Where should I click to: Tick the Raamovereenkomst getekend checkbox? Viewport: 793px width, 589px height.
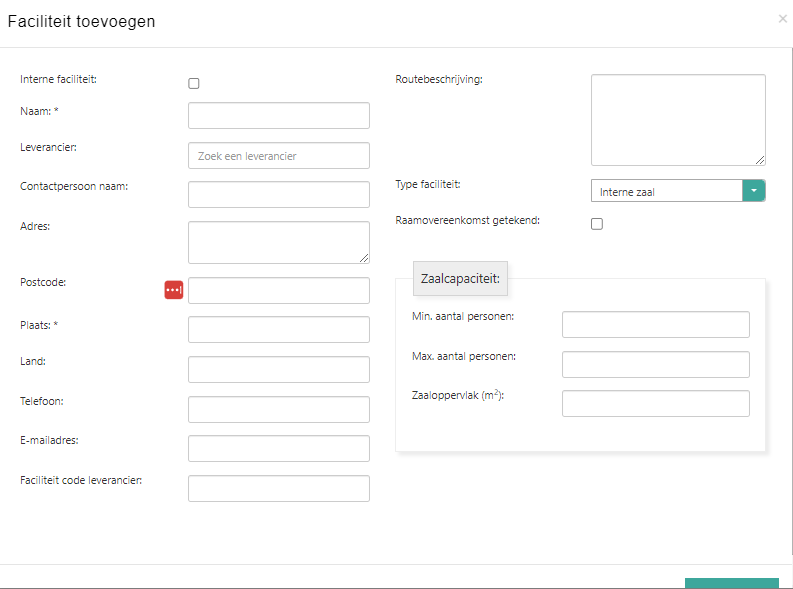597,224
